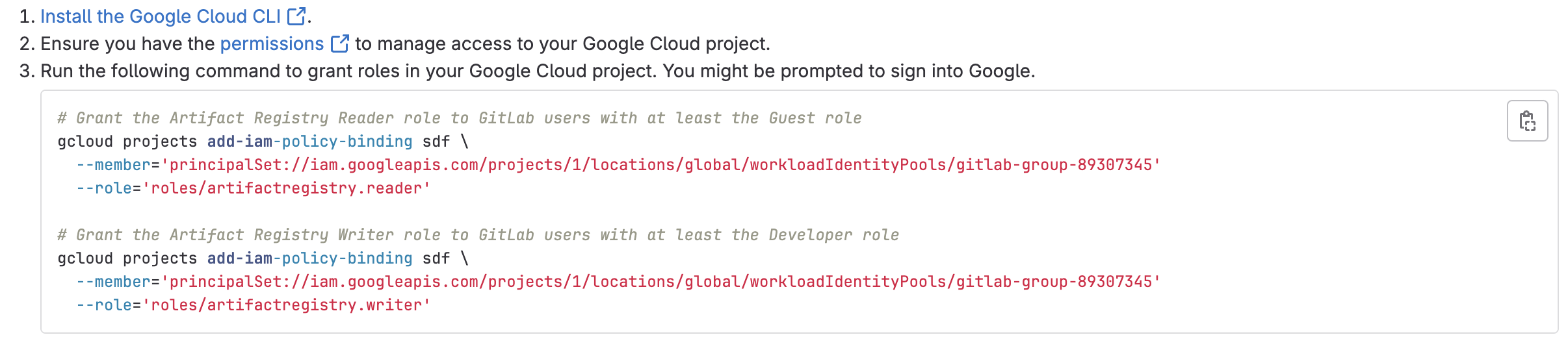Click the principalSet URL in the Writer command
The height and width of the screenshot is (348, 1568).
tap(660, 282)
